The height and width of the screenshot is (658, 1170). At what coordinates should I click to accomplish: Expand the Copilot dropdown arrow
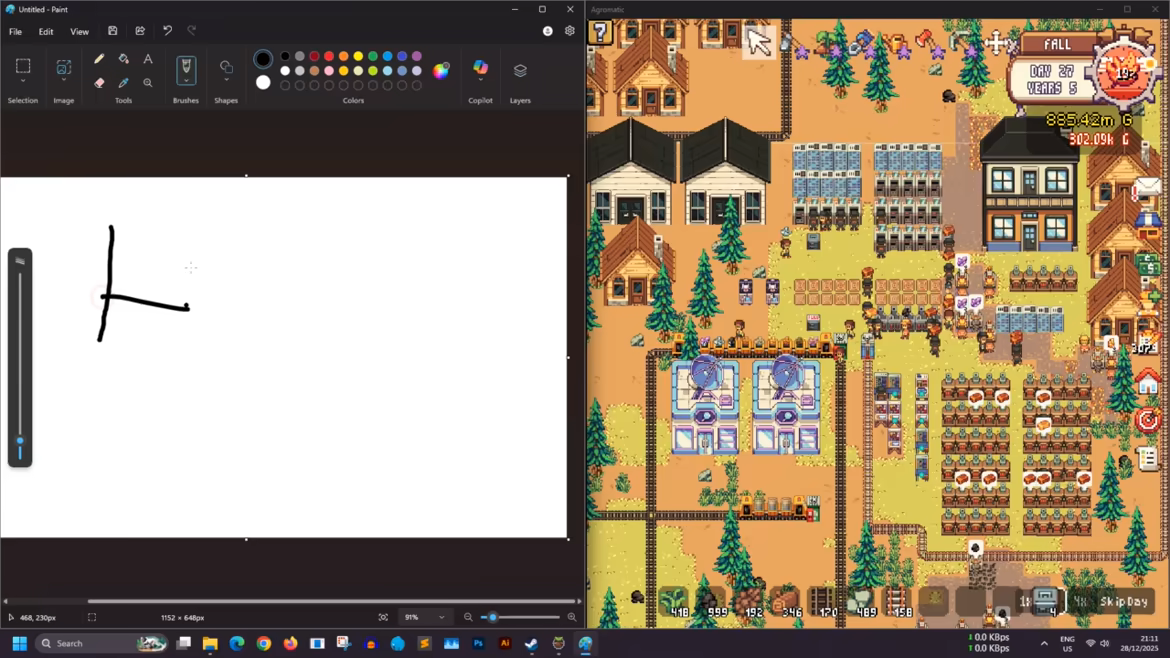pos(481,81)
